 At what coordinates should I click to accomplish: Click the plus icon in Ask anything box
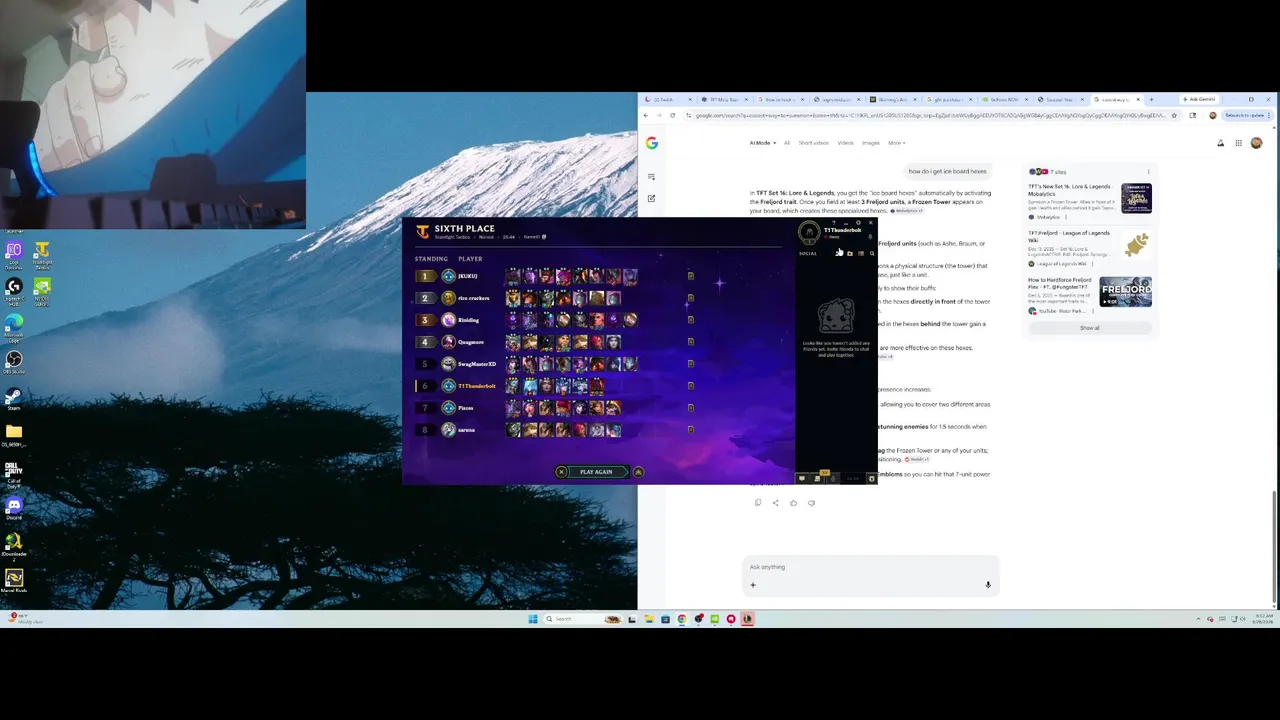[x=753, y=585]
